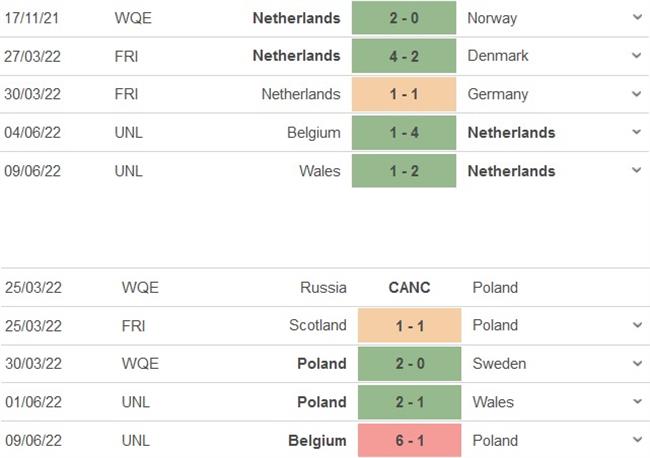This screenshot has width=650, height=458.
Task: Click the Russia team name
Action: (x=323, y=287)
